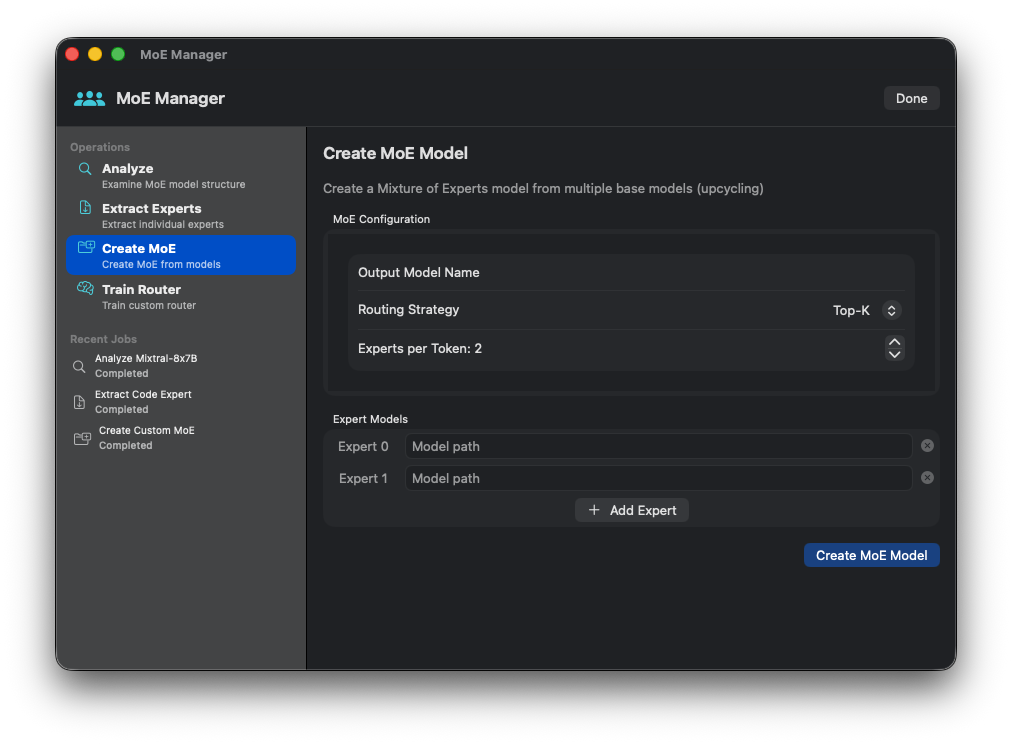Click the Create MoE Model button
Viewport: 1012px width, 744px height.
point(871,555)
